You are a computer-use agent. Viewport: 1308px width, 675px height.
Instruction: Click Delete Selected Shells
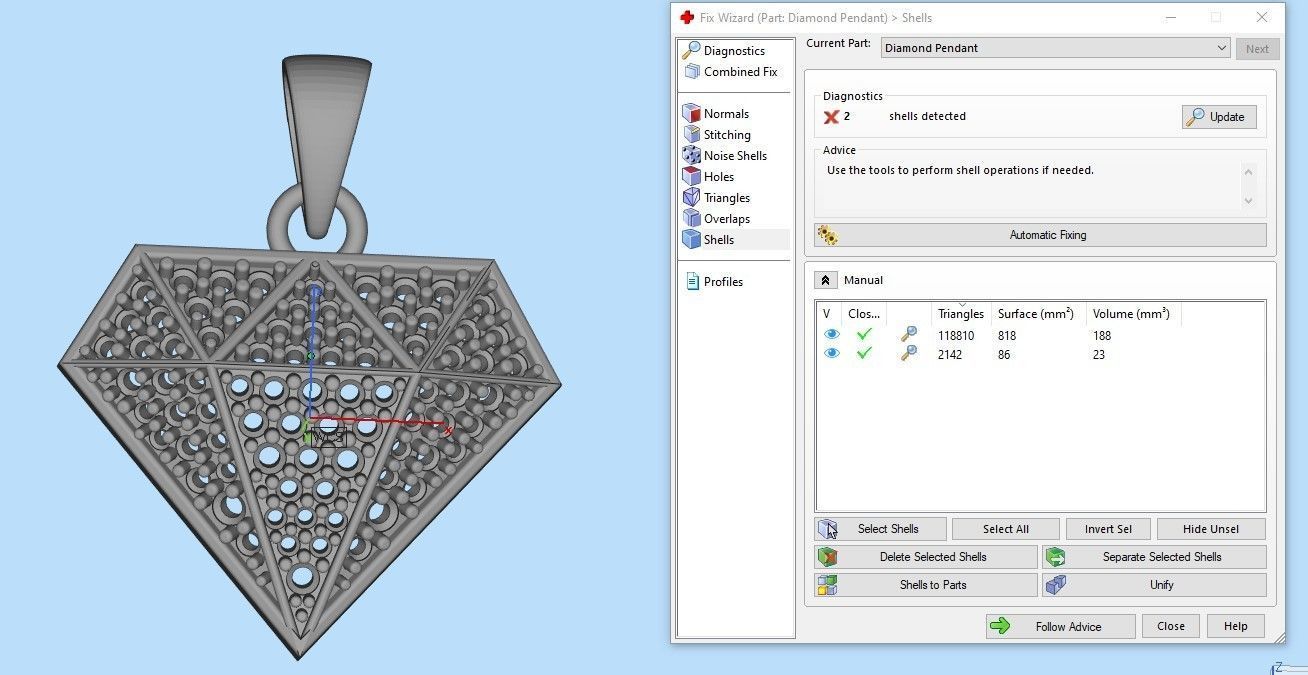(926, 557)
